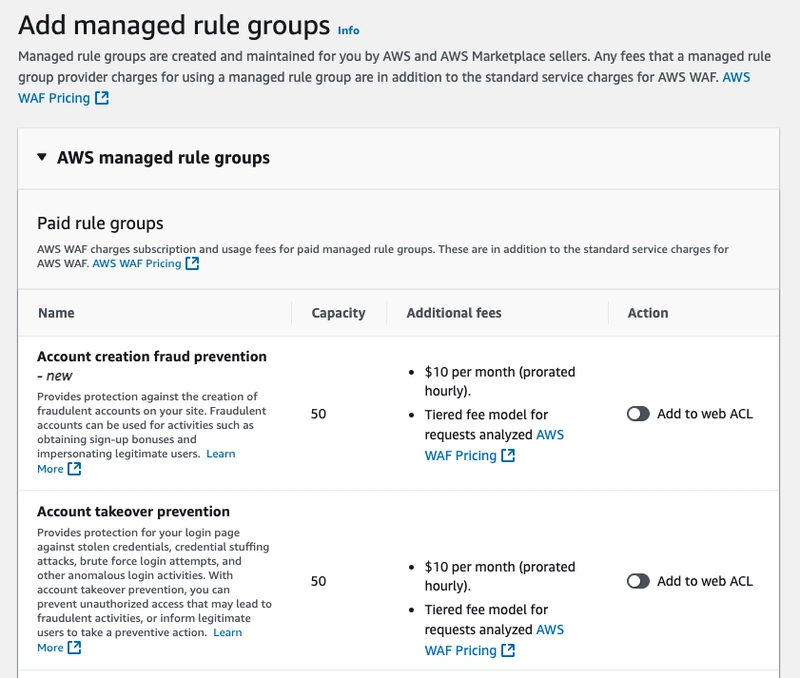Click external link icon for Account takeover Learn More

pos(74,647)
